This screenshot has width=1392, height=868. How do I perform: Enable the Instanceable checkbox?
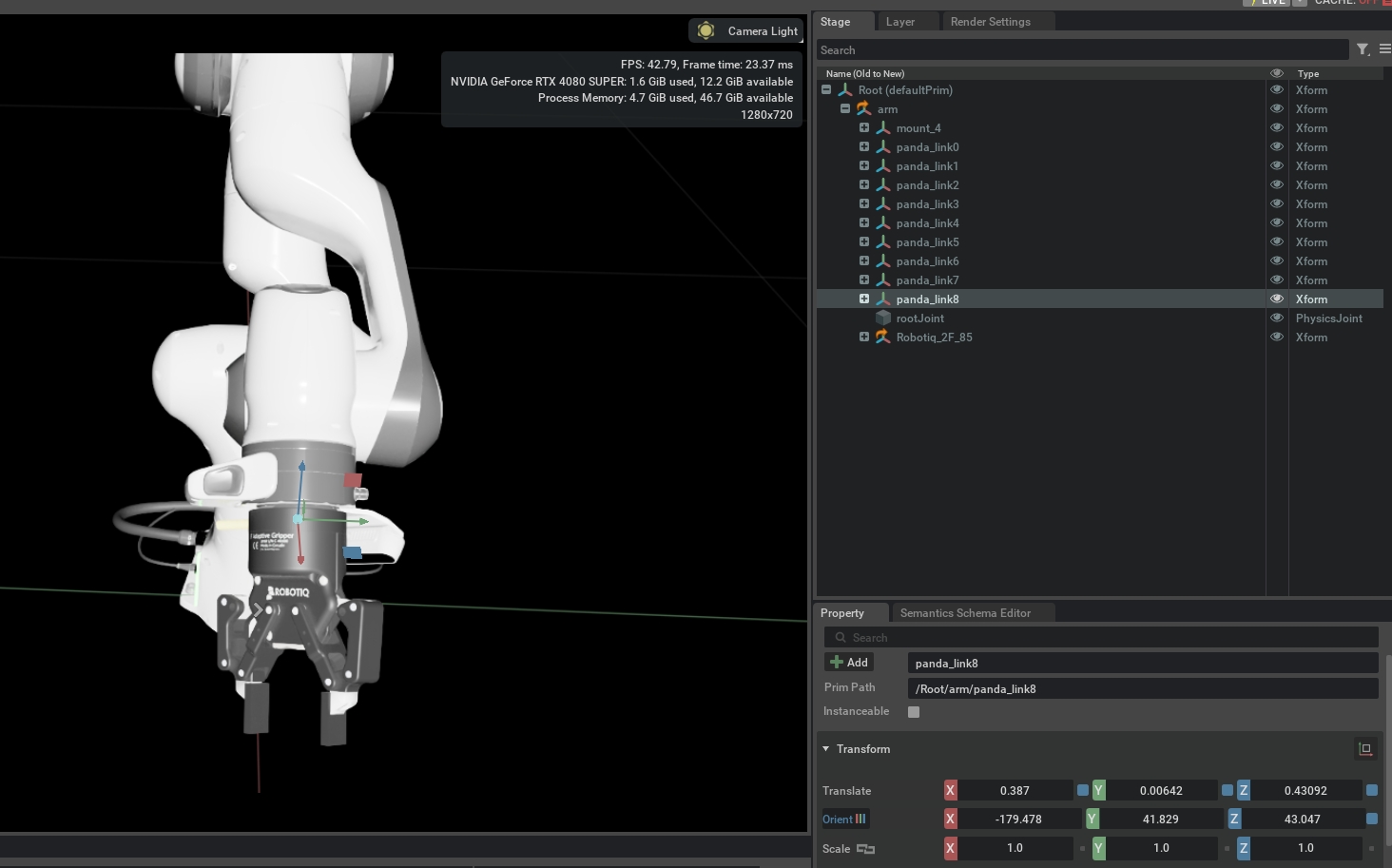click(914, 711)
